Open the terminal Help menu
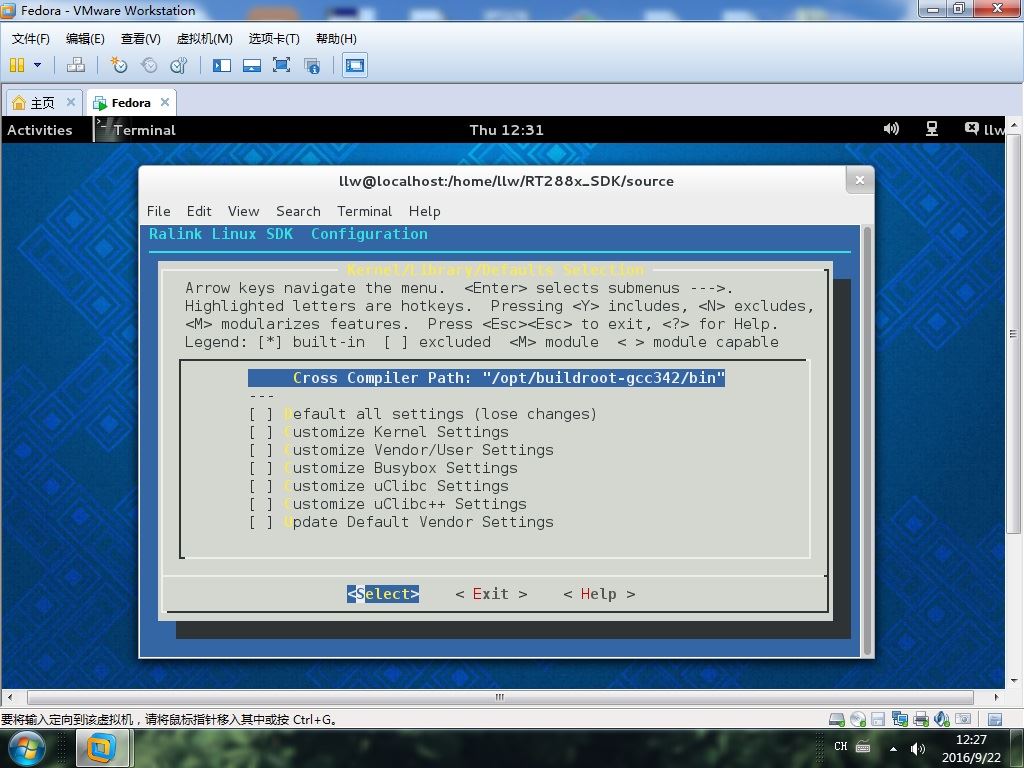Image resolution: width=1024 pixels, height=768 pixels. coord(424,211)
